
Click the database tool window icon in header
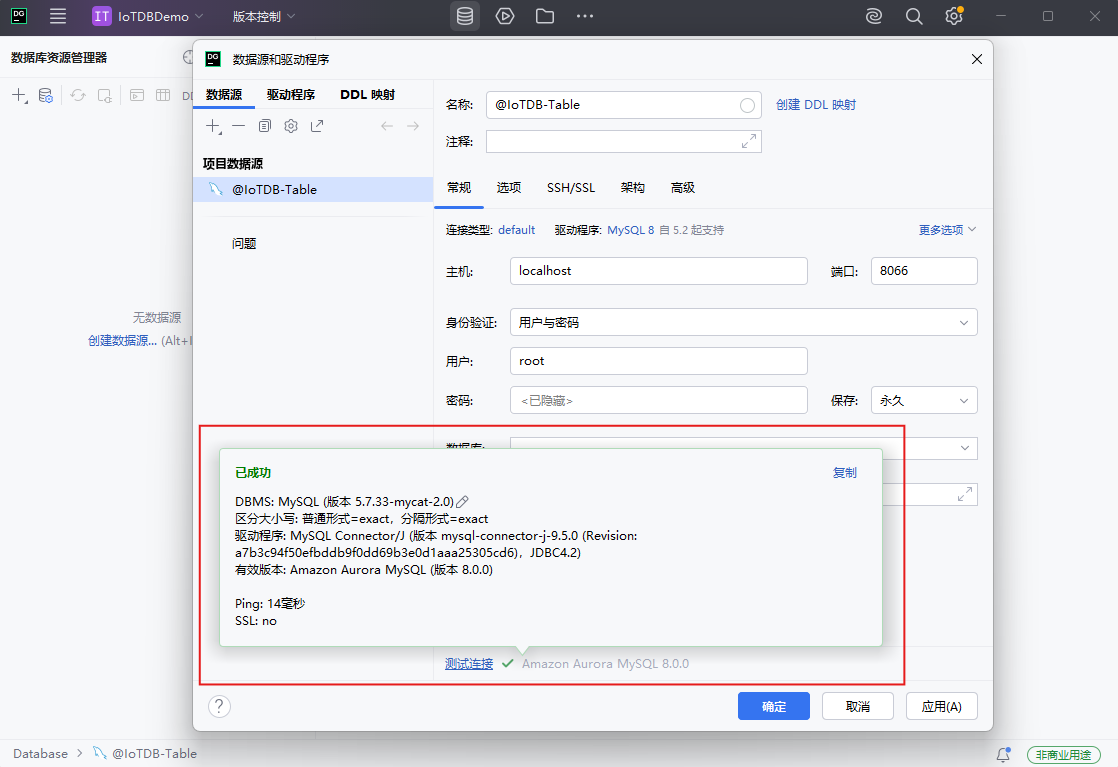click(464, 16)
